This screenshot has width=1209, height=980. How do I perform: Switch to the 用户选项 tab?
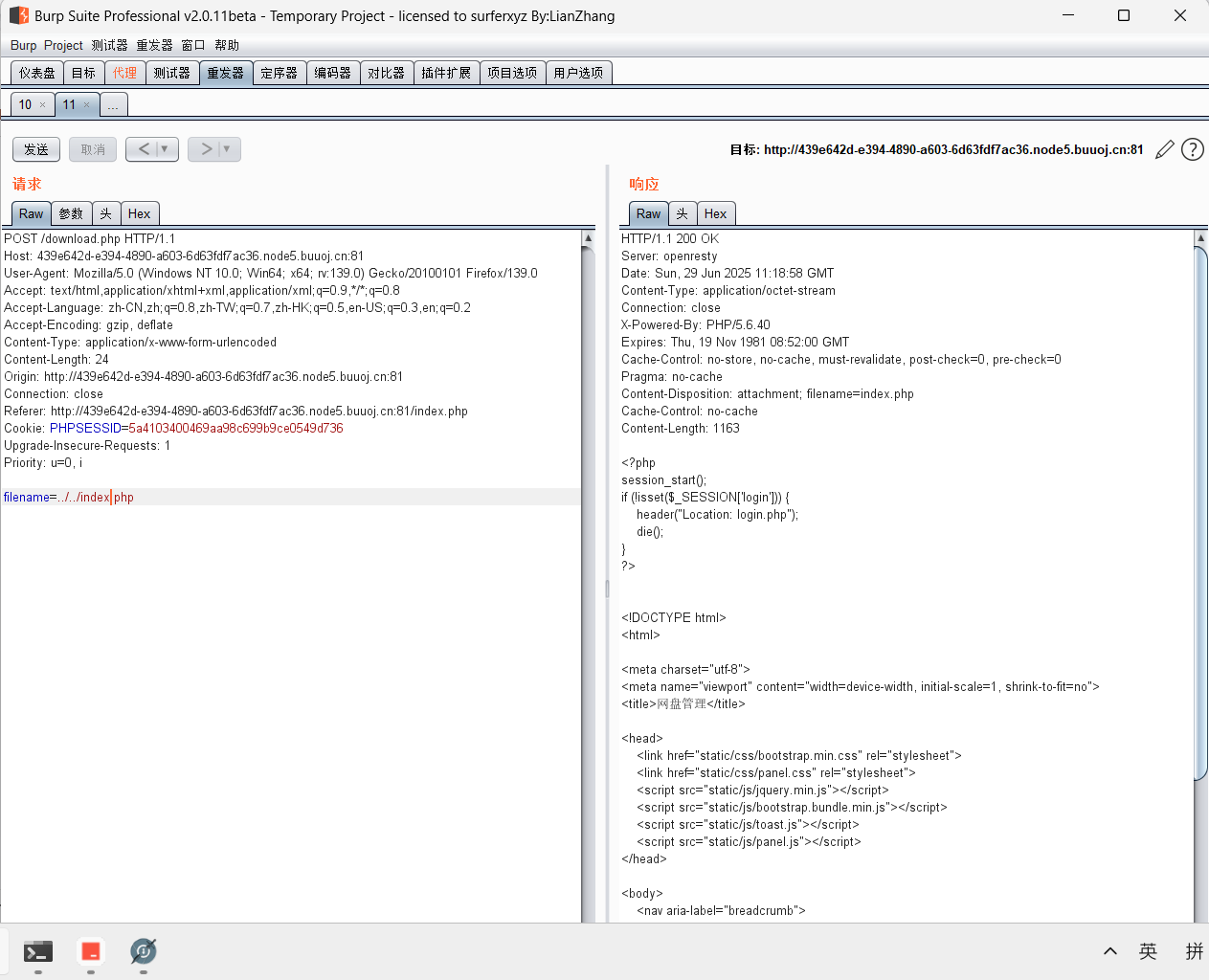point(578,73)
